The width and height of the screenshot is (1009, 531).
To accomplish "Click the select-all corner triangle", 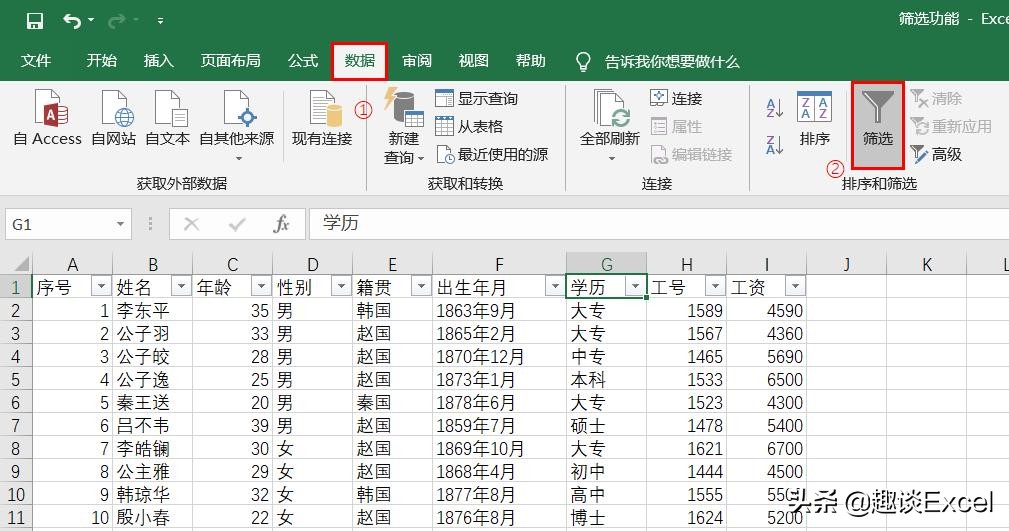I will point(21,263).
